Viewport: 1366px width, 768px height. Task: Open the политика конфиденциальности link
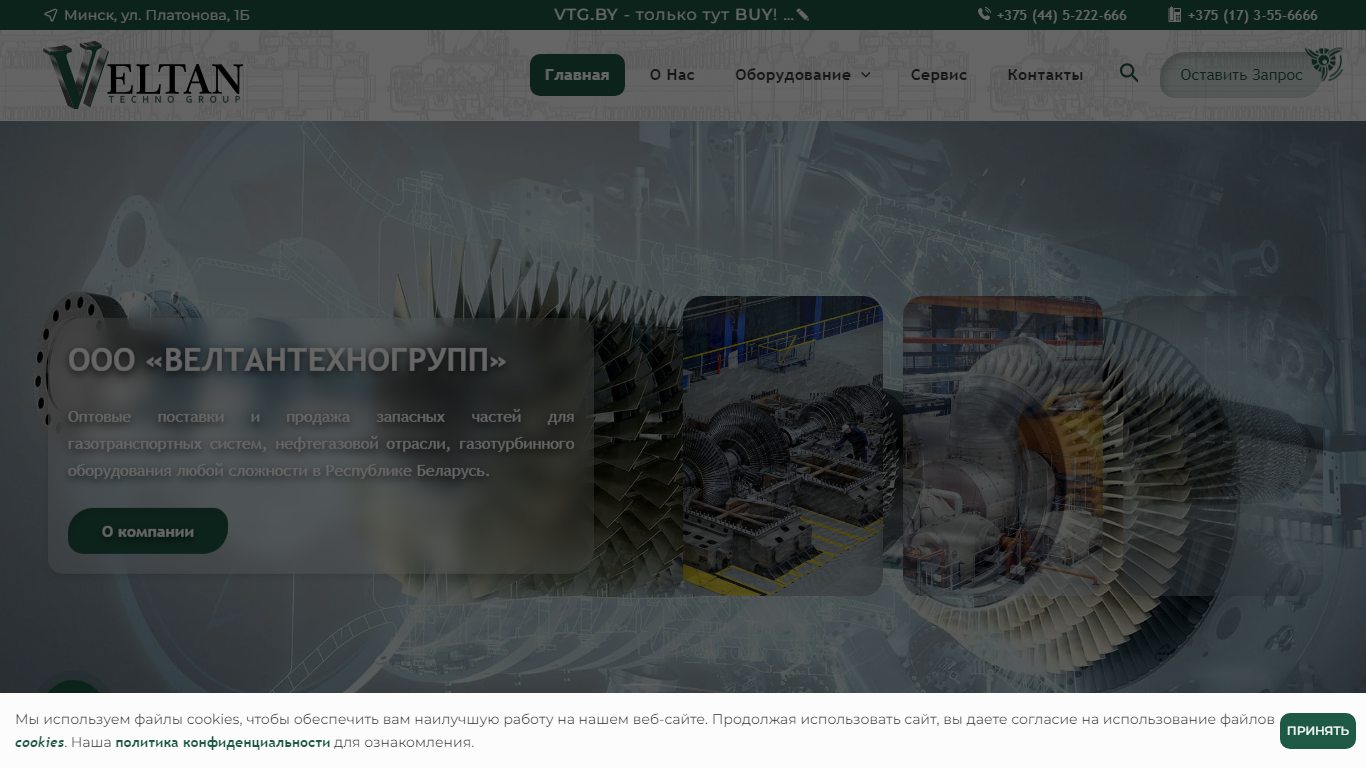coord(222,742)
